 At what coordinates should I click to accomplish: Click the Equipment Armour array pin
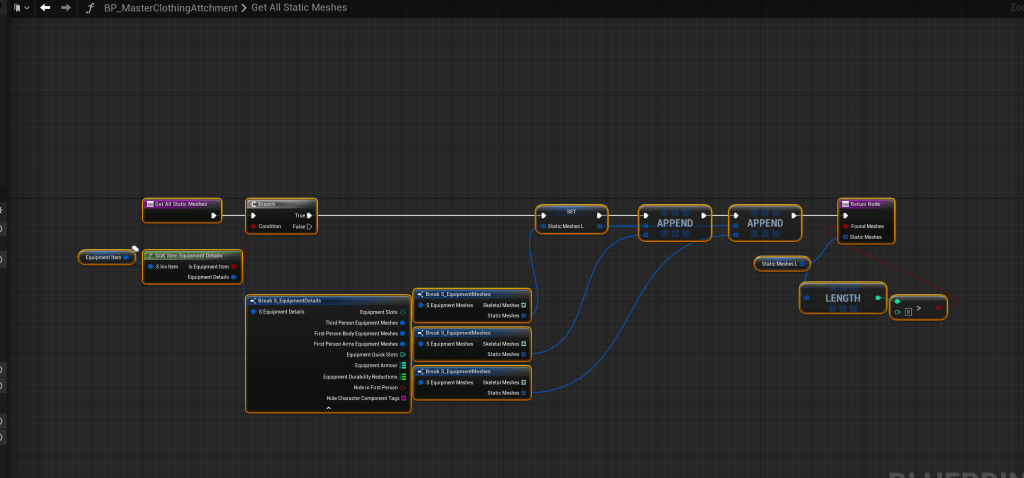(x=402, y=365)
